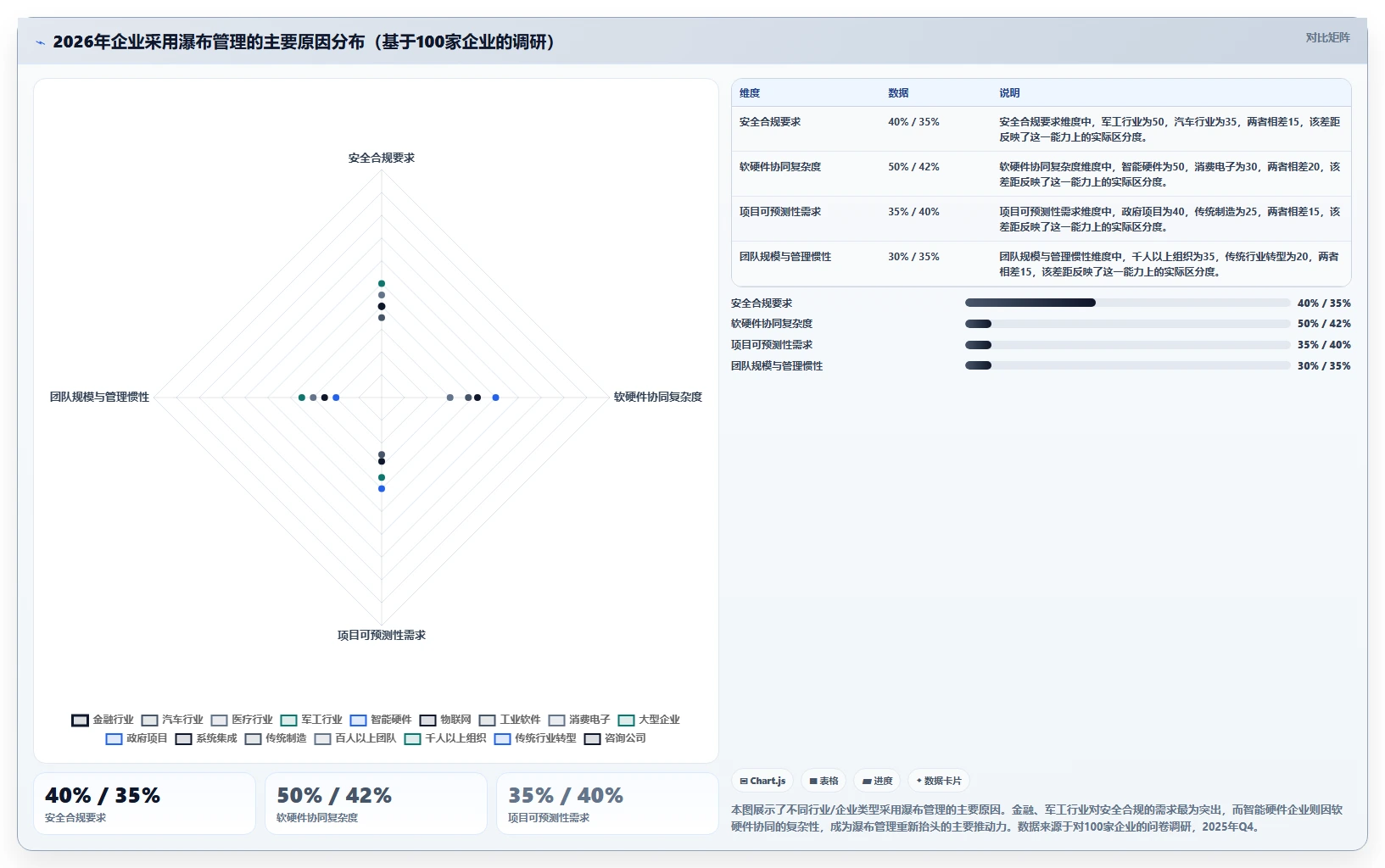
Task: Click the 50% / 42% table data cell
Action: click(x=913, y=167)
